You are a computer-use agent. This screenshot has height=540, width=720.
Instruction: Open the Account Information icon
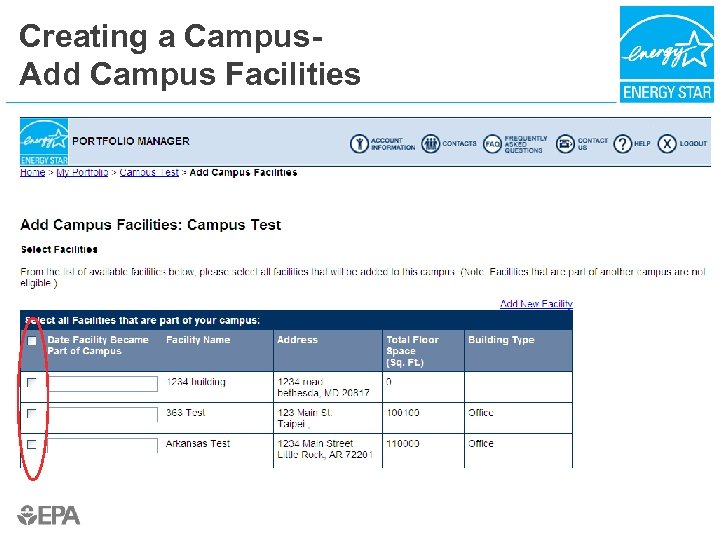tap(359, 144)
